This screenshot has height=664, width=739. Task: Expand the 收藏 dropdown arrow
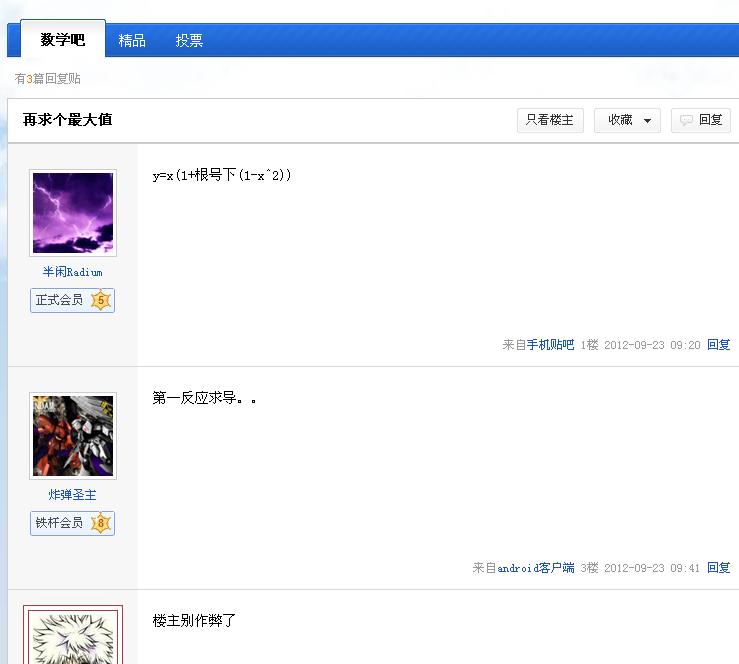click(648, 121)
